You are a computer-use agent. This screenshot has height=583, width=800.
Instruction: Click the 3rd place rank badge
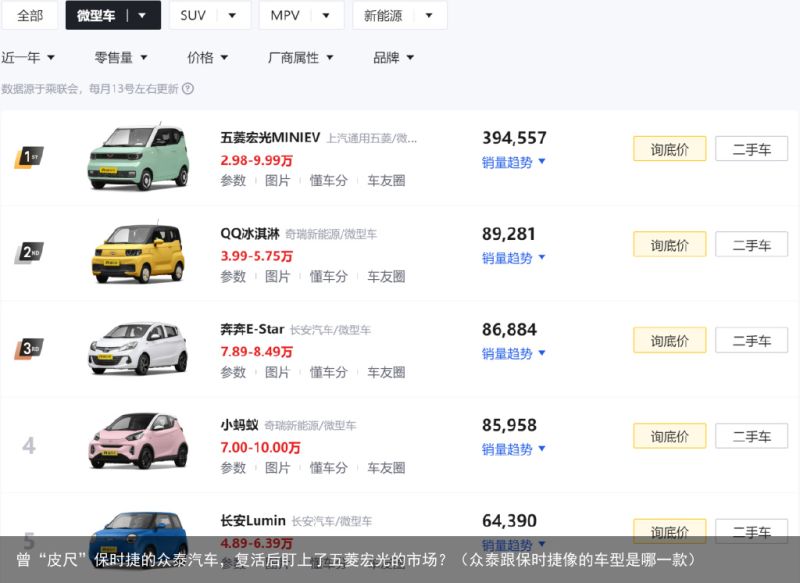29,348
